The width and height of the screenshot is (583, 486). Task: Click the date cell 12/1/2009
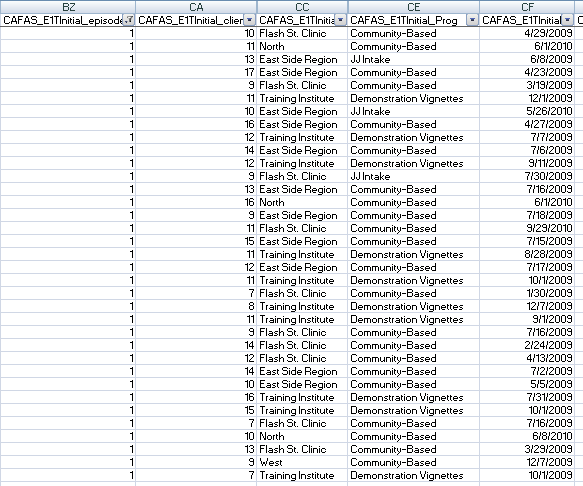[x=527, y=99]
